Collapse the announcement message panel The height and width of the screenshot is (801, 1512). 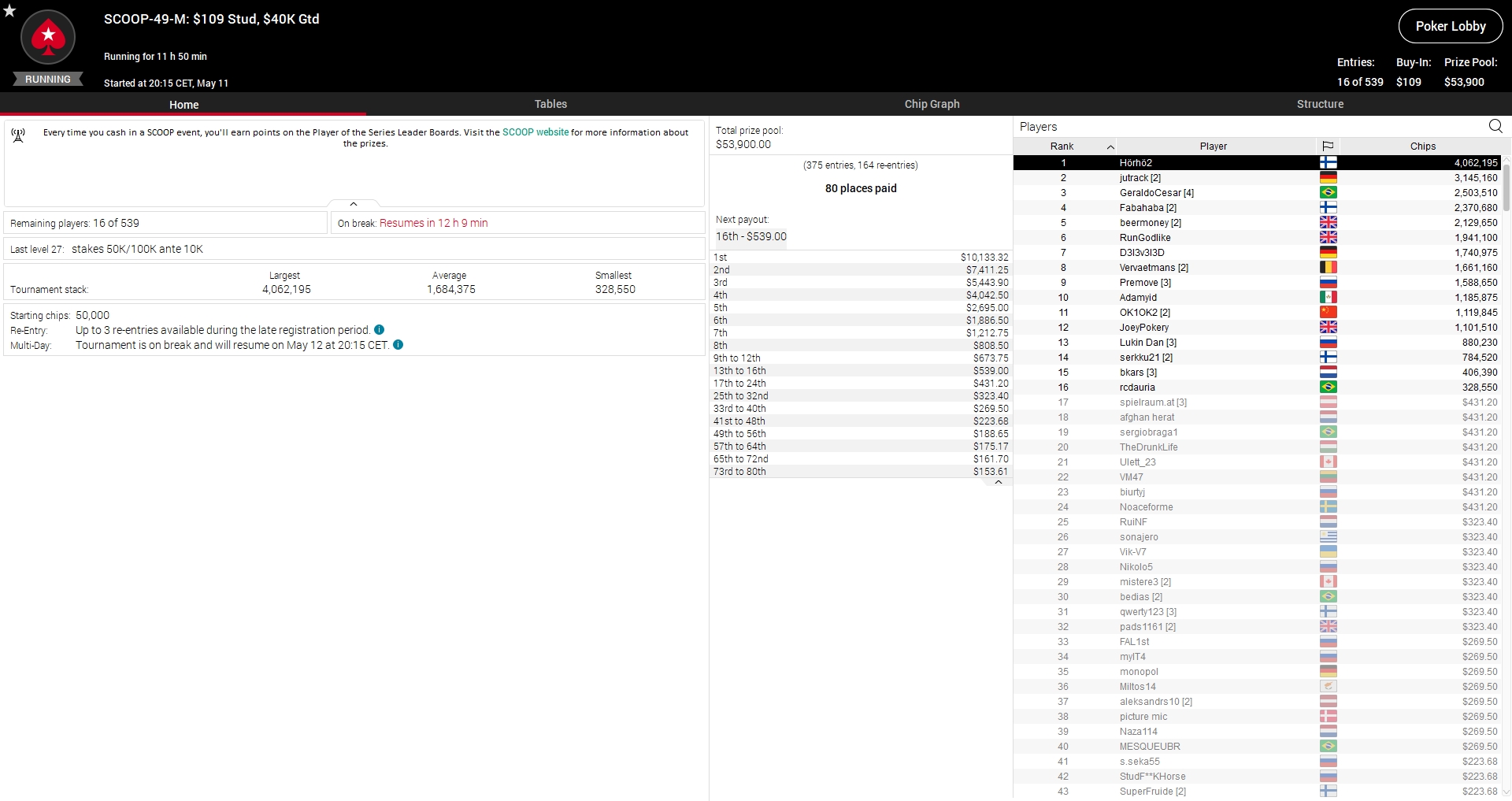[354, 204]
